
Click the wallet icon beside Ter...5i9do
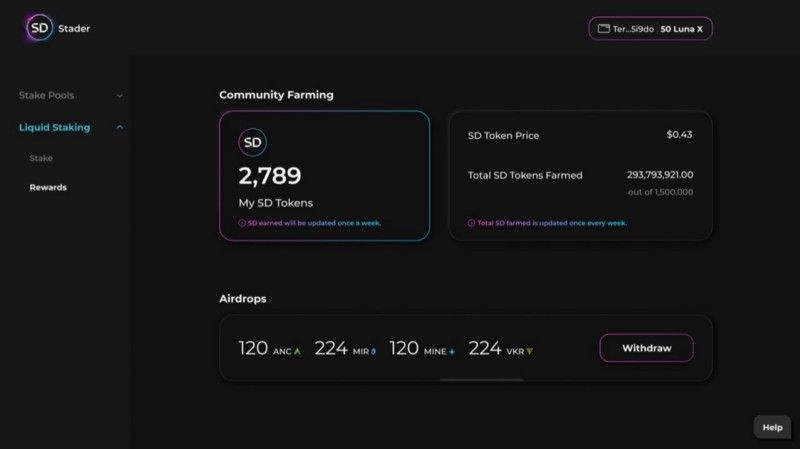pos(604,29)
